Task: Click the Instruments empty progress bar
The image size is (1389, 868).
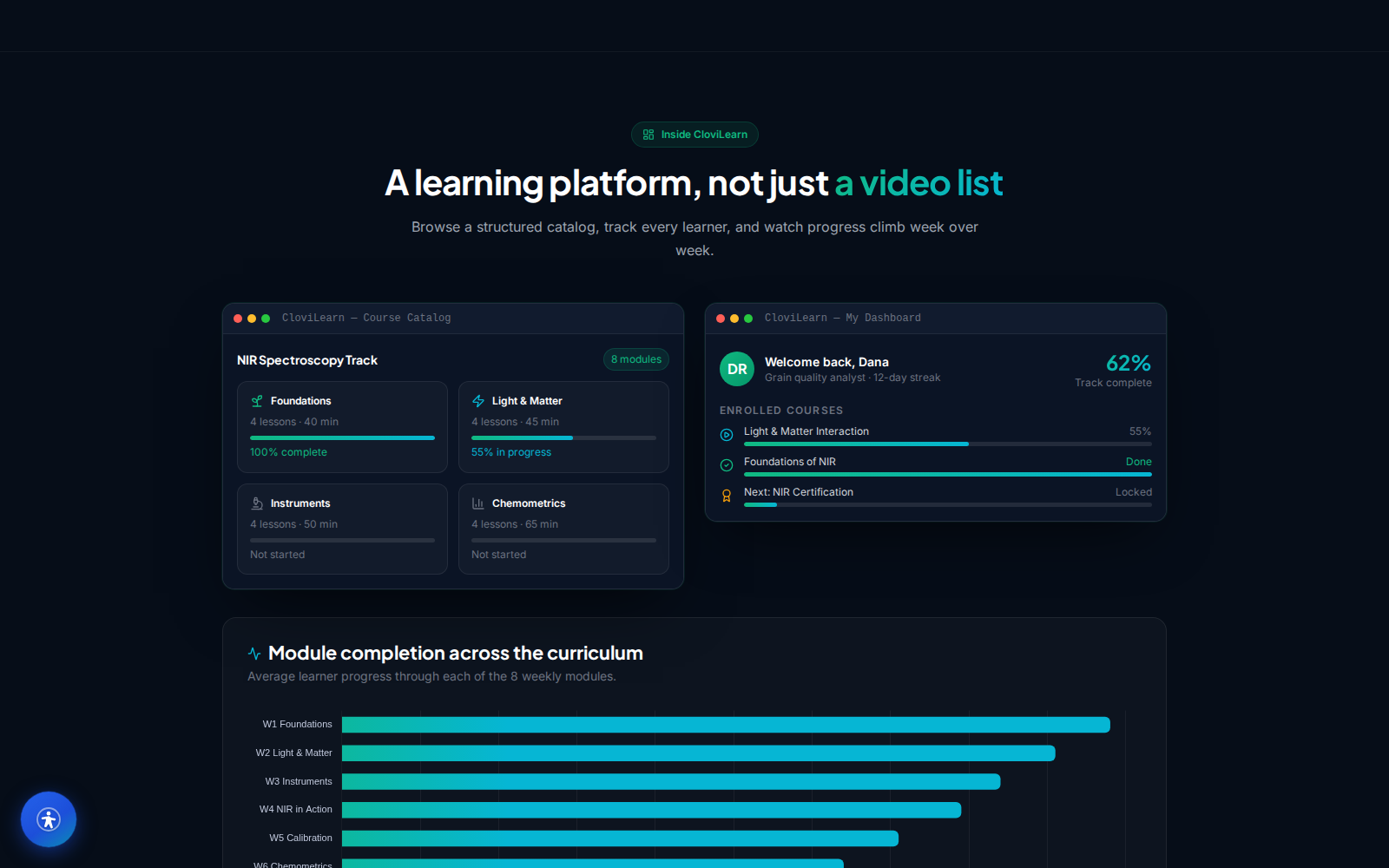Action: (342, 540)
